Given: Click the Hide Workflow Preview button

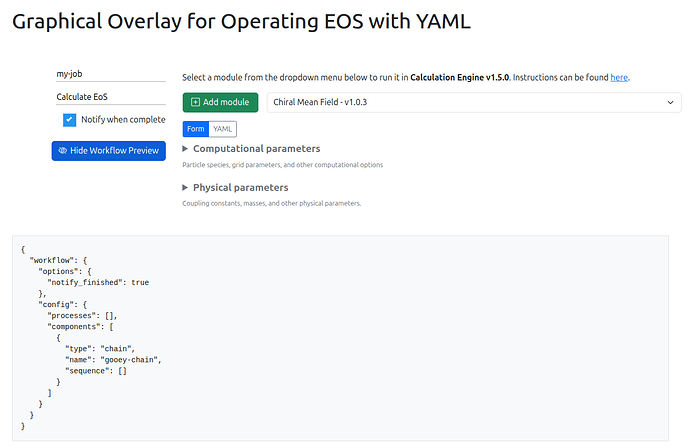Looking at the screenshot, I should 109,151.
